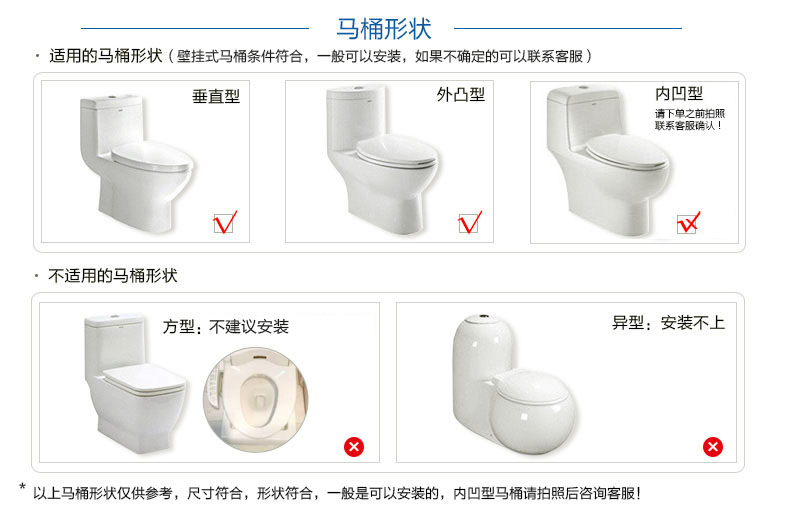
Task: Click the round 异型 toilet image
Action: pyautogui.click(x=515, y=385)
